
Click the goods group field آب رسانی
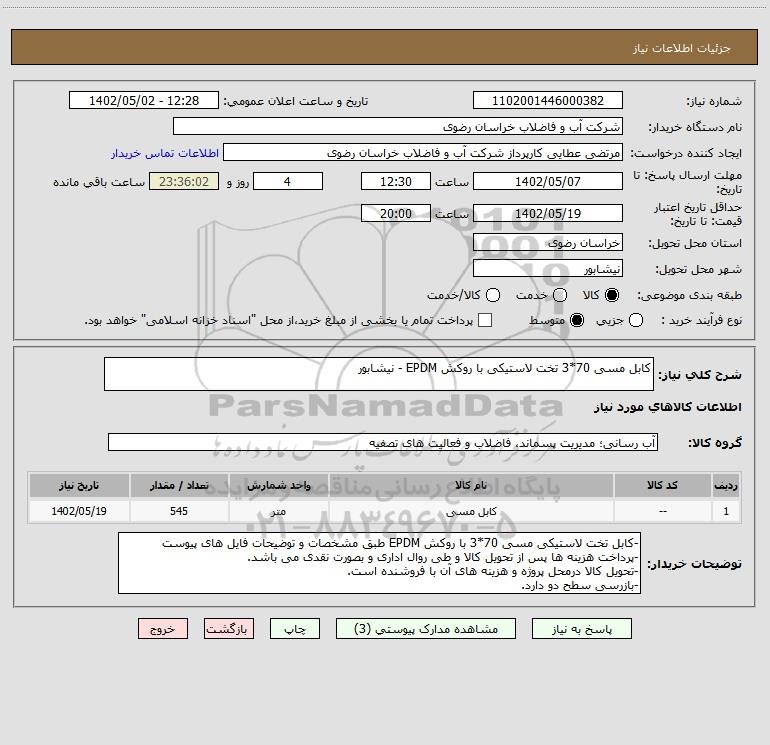click(x=383, y=442)
